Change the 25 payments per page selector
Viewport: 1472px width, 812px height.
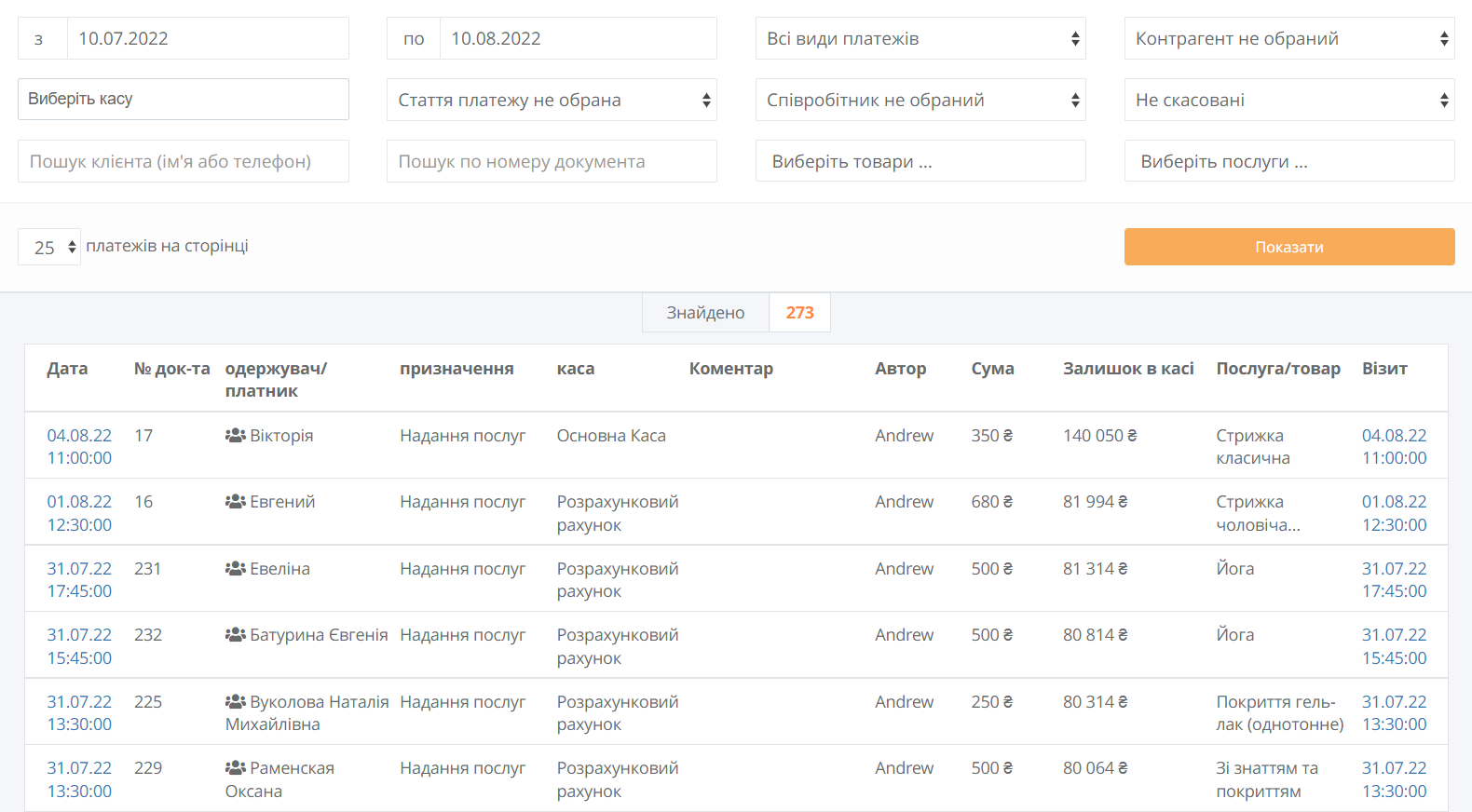49,248
